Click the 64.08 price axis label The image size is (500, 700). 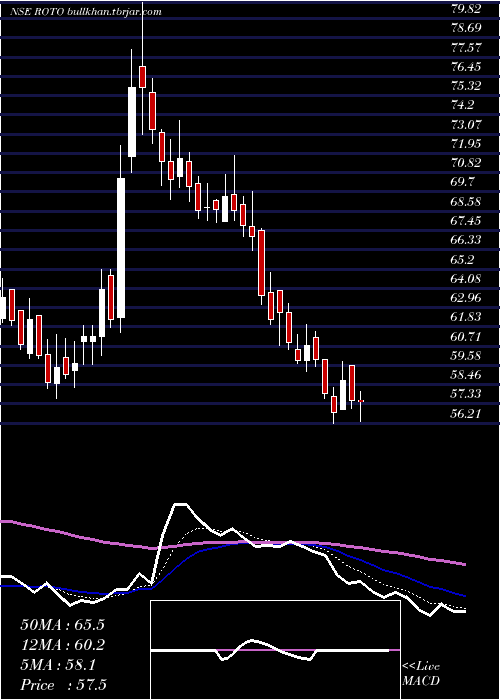pyautogui.click(x=467, y=279)
